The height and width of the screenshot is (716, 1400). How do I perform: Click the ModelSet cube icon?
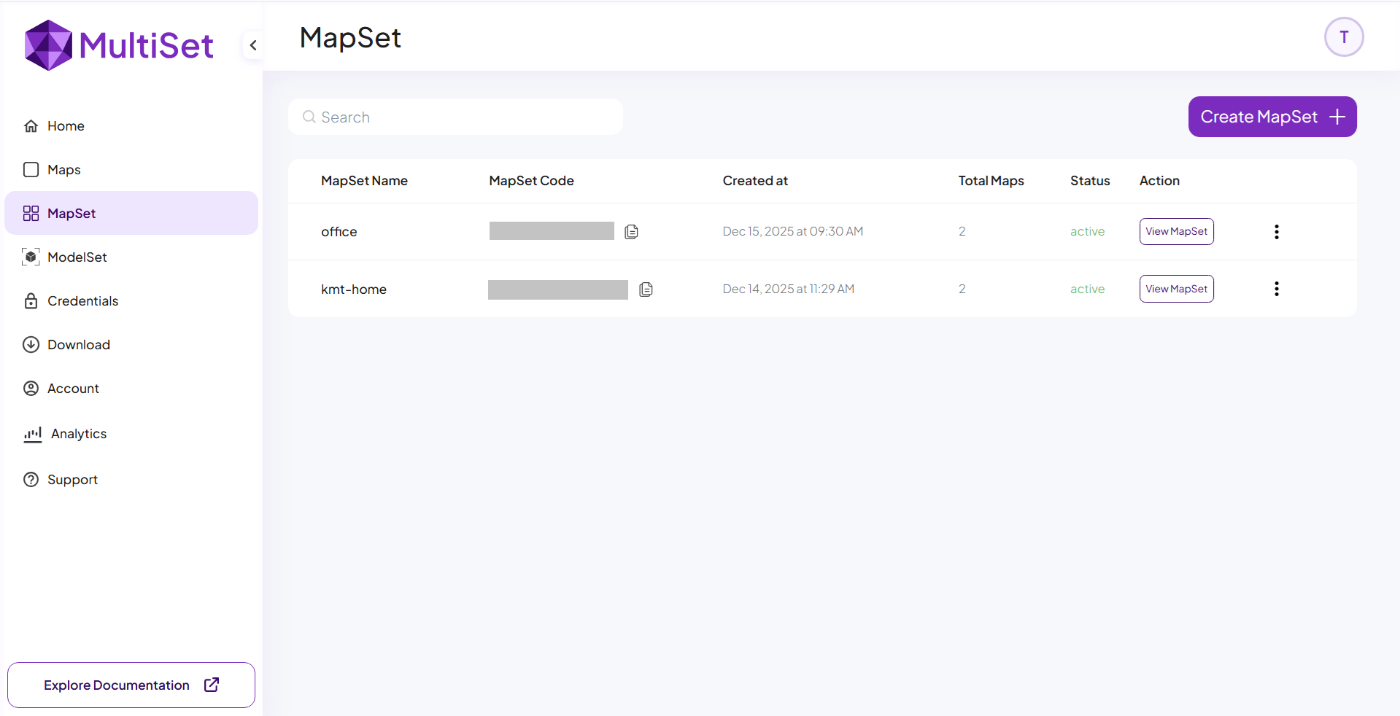31,257
